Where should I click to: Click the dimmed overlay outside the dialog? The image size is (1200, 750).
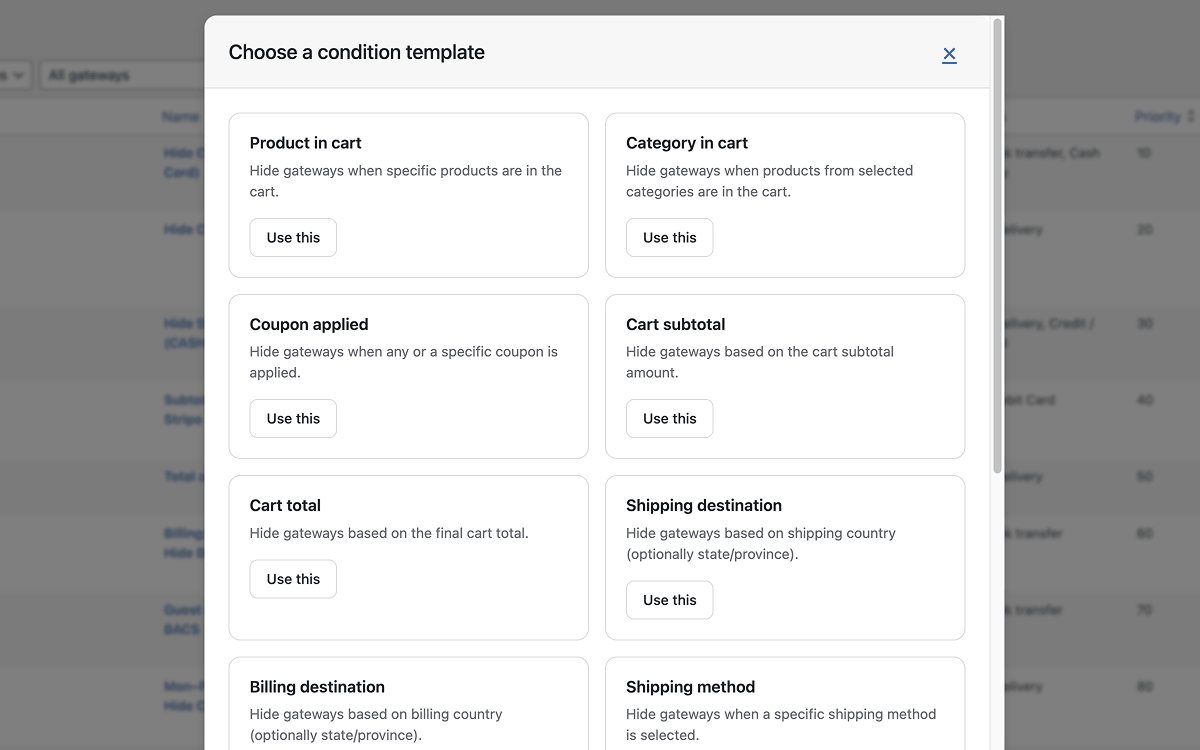tap(100, 400)
